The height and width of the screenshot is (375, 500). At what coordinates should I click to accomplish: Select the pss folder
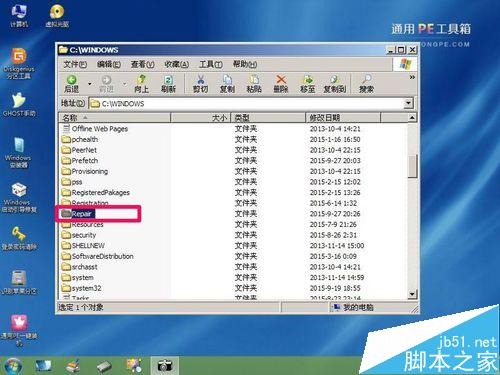tap(72, 182)
